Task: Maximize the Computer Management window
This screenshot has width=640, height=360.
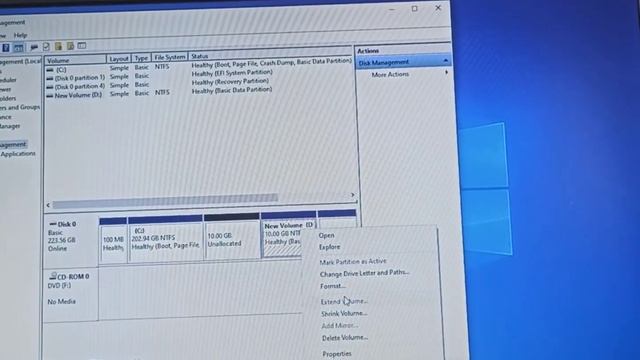Action: [415, 9]
